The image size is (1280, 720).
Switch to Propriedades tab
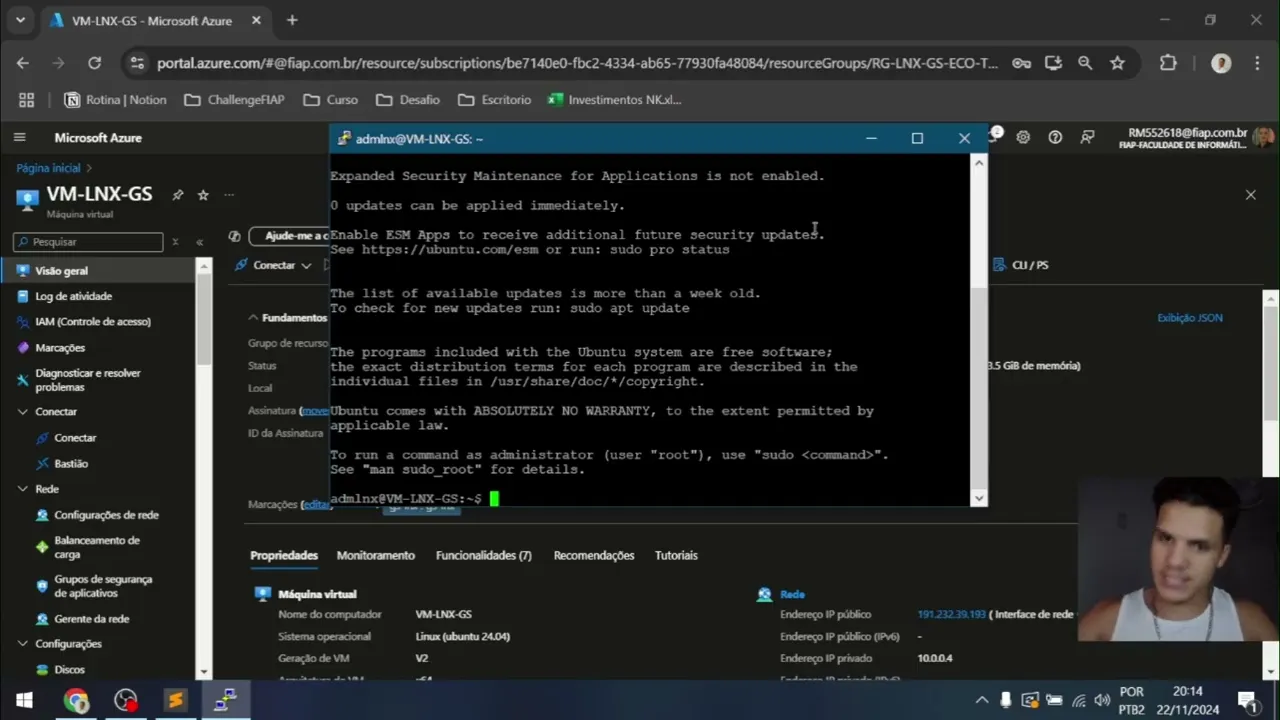(284, 555)
